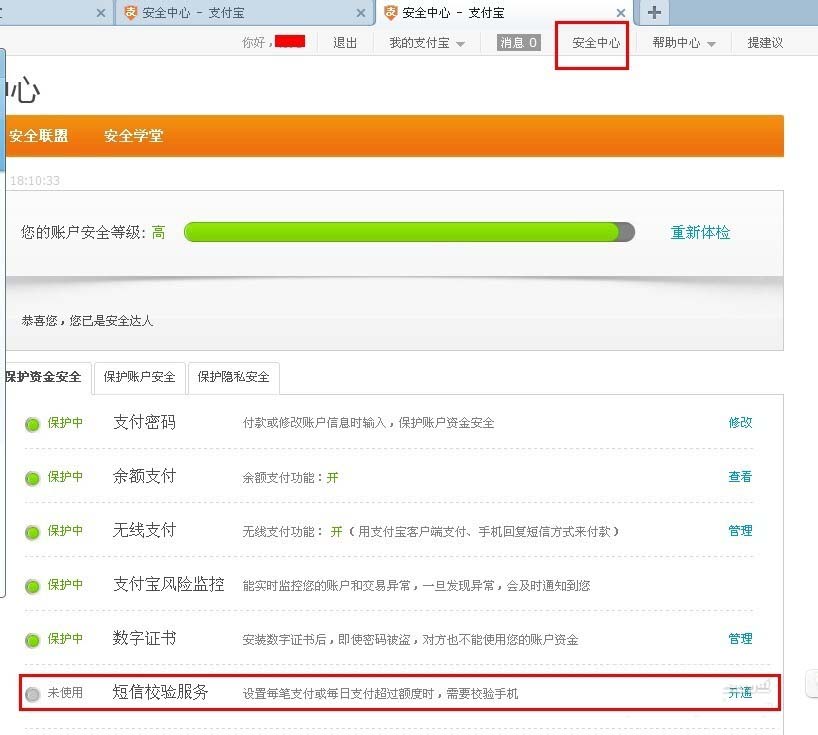Click the 支付密码 item title
The image size is (818, 735).
coord(145,422)
